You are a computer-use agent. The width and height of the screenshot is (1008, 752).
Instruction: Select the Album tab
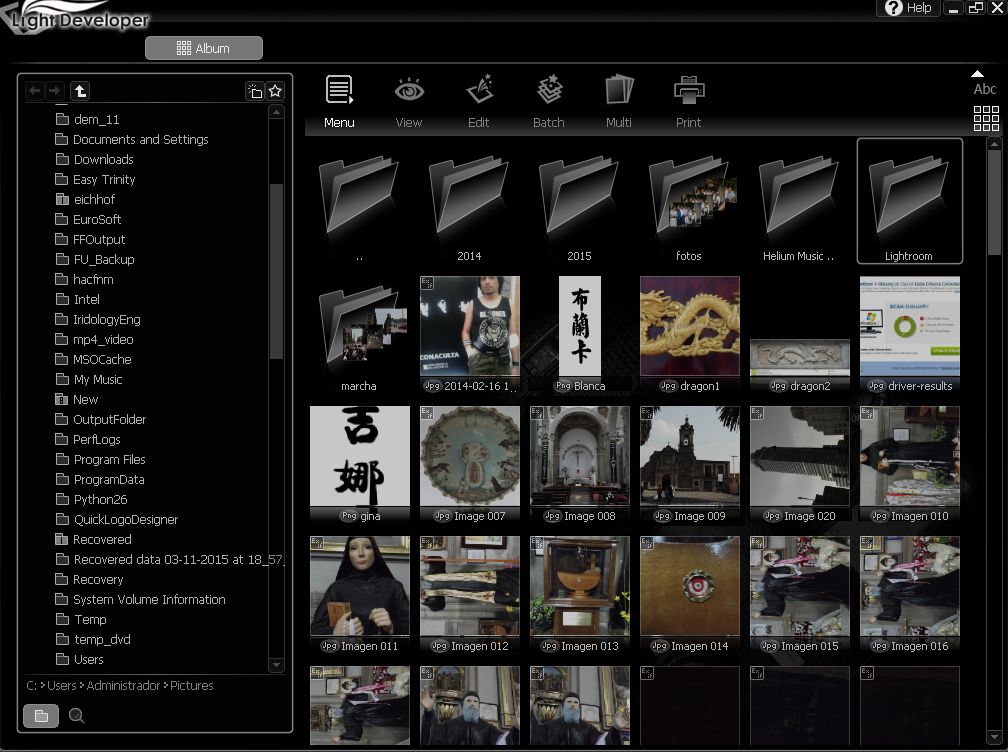(204, 48)
